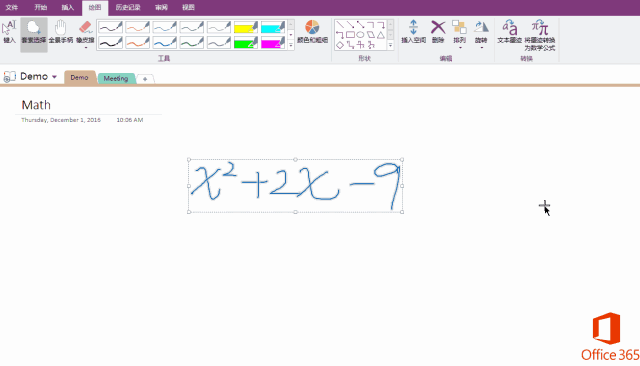Expand the Demo notebook dropdown
640x366 pixels.
(x=54, y=77)
